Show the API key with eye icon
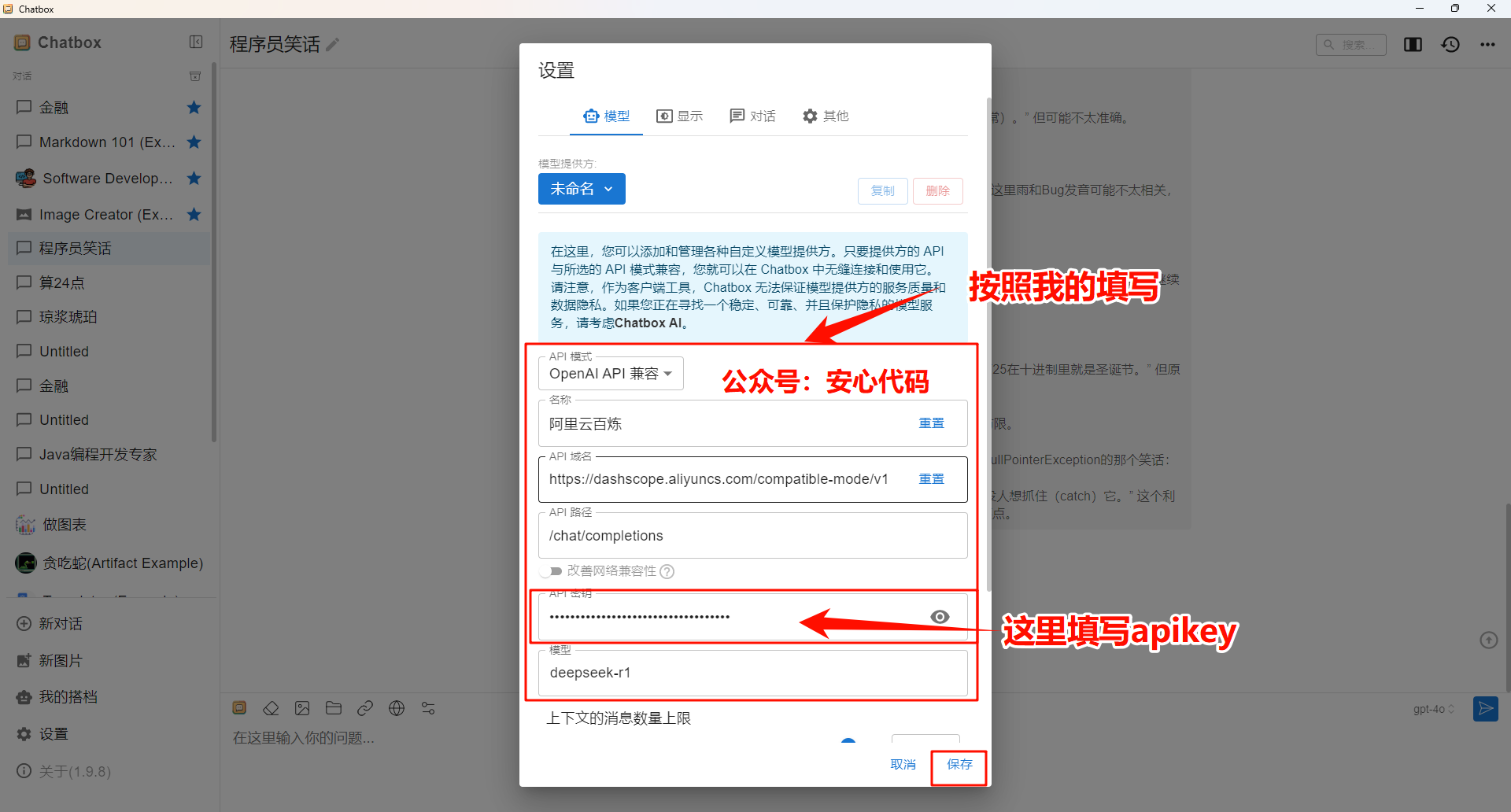Viewport: 1511px width, 812px height. coord(940,617)
